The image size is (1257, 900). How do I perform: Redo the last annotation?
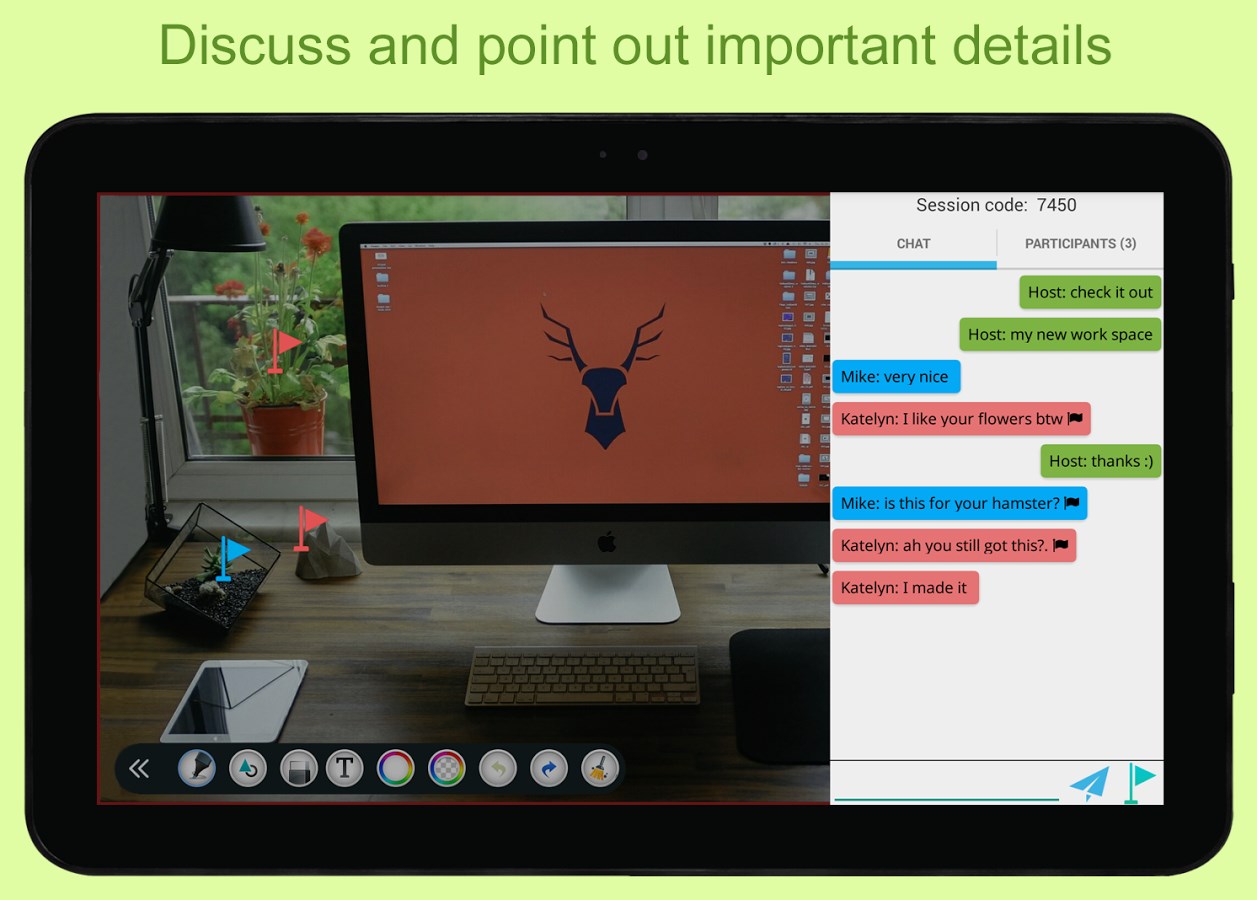(x=548, y=769)
